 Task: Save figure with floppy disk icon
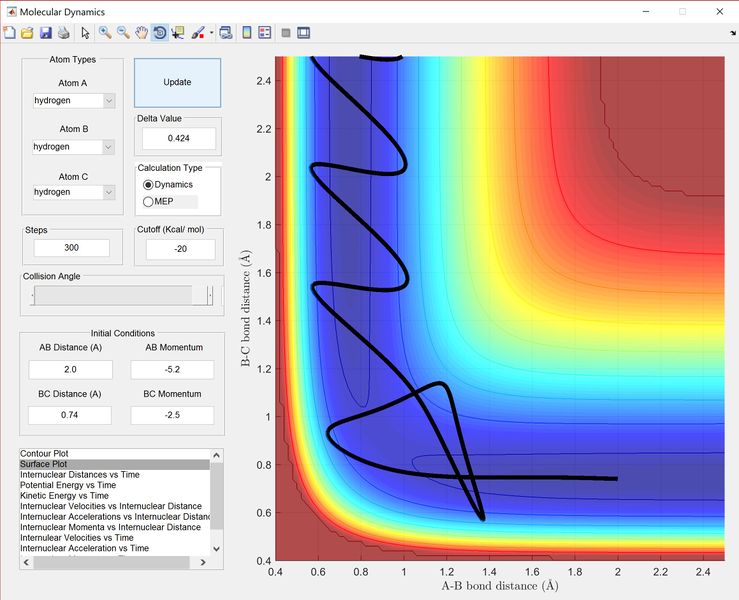(x=46, y=33)
